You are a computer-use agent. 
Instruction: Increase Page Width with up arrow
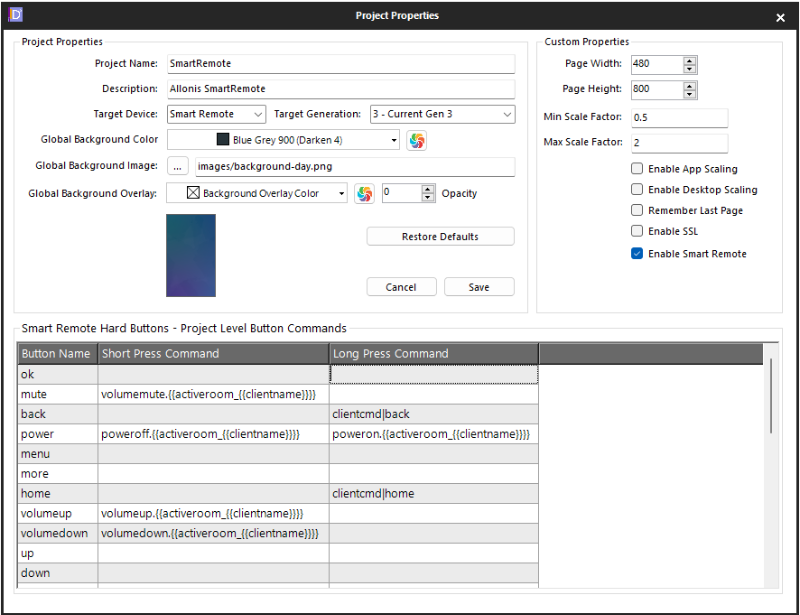(x=689, y=60)
